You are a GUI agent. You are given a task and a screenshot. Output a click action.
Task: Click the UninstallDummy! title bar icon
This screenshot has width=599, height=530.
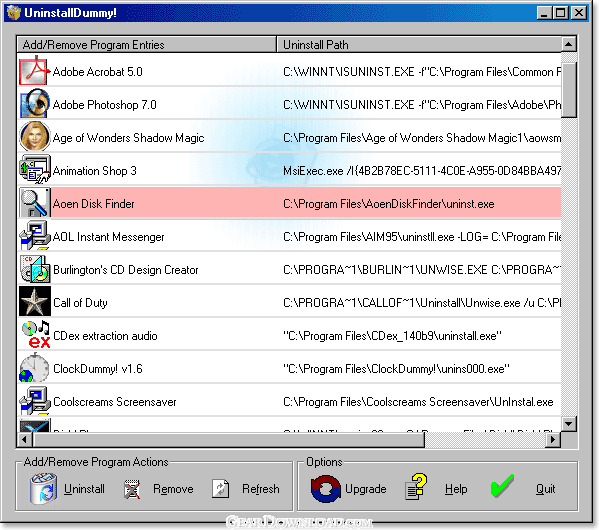(14, 13)
